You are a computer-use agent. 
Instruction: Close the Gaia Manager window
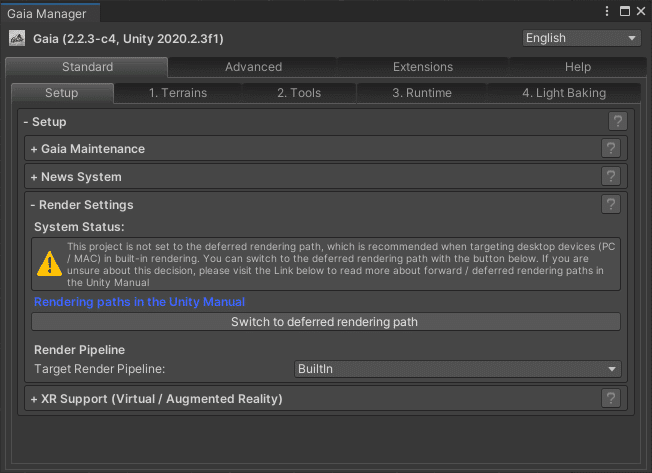click(x=641, y=11)
